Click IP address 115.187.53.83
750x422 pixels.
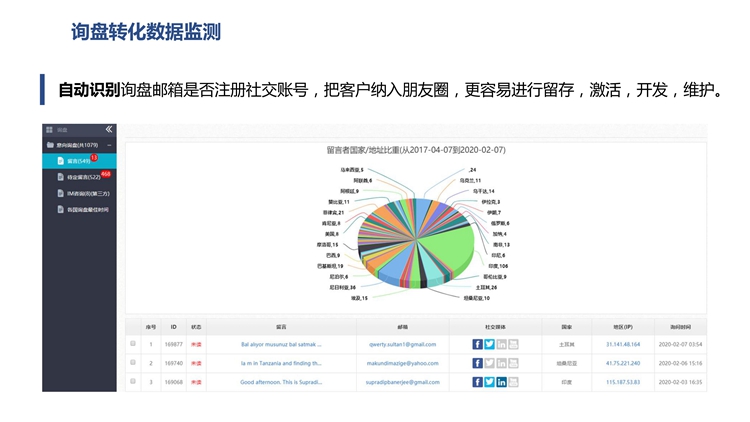(x=621, y=382)
